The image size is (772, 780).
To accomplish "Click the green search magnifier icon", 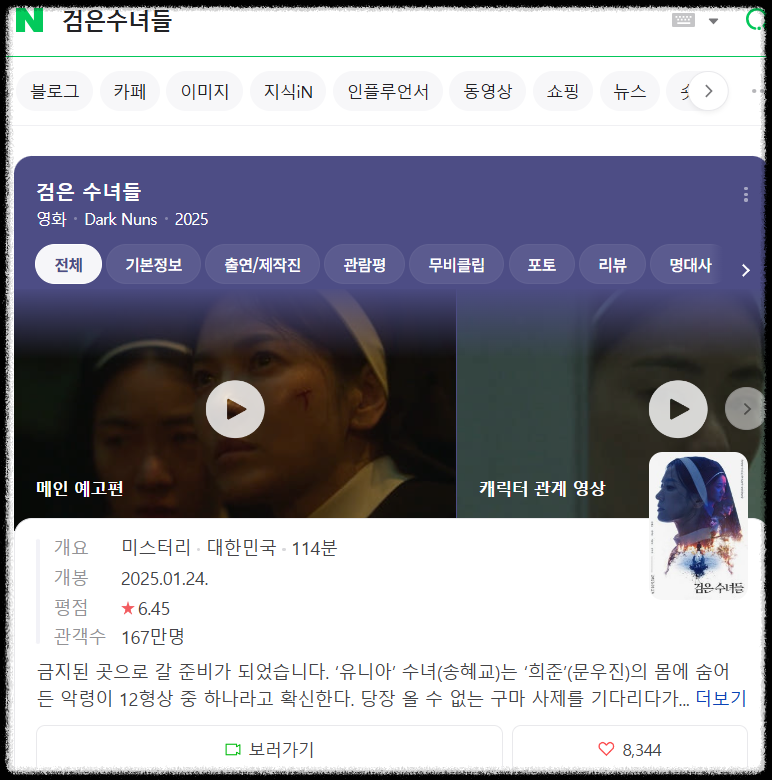I will click(755, 20).
